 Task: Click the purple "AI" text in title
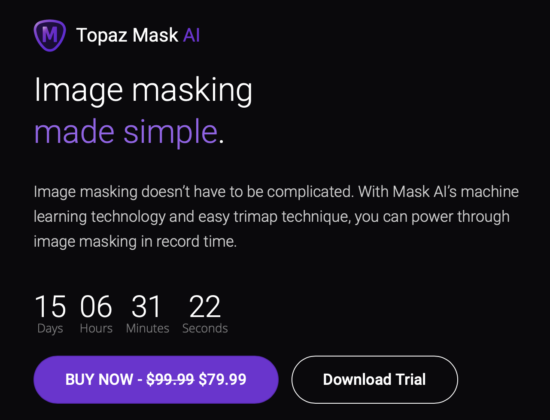tap(192, 35)
